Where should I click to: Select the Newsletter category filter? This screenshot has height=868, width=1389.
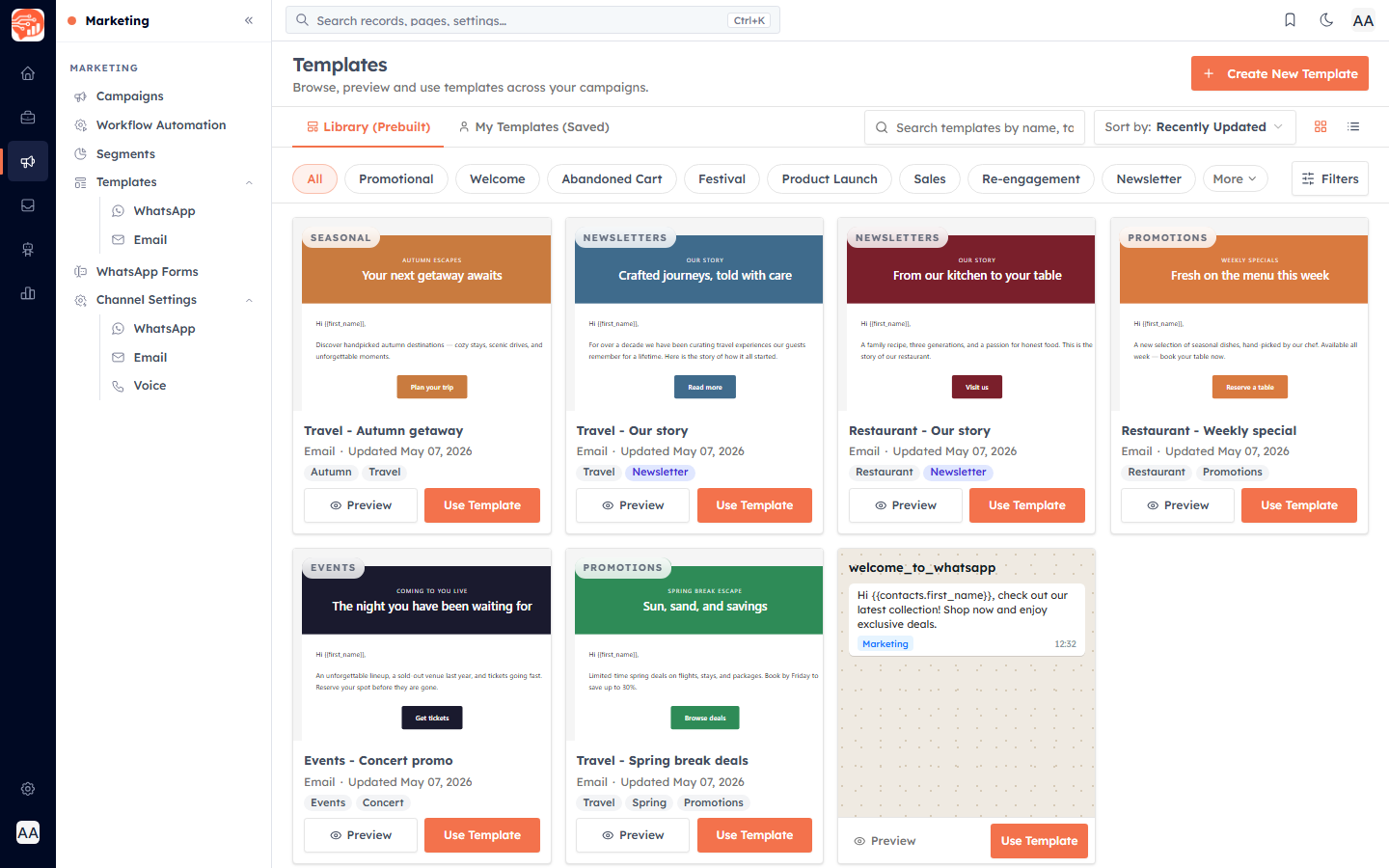1149,178
